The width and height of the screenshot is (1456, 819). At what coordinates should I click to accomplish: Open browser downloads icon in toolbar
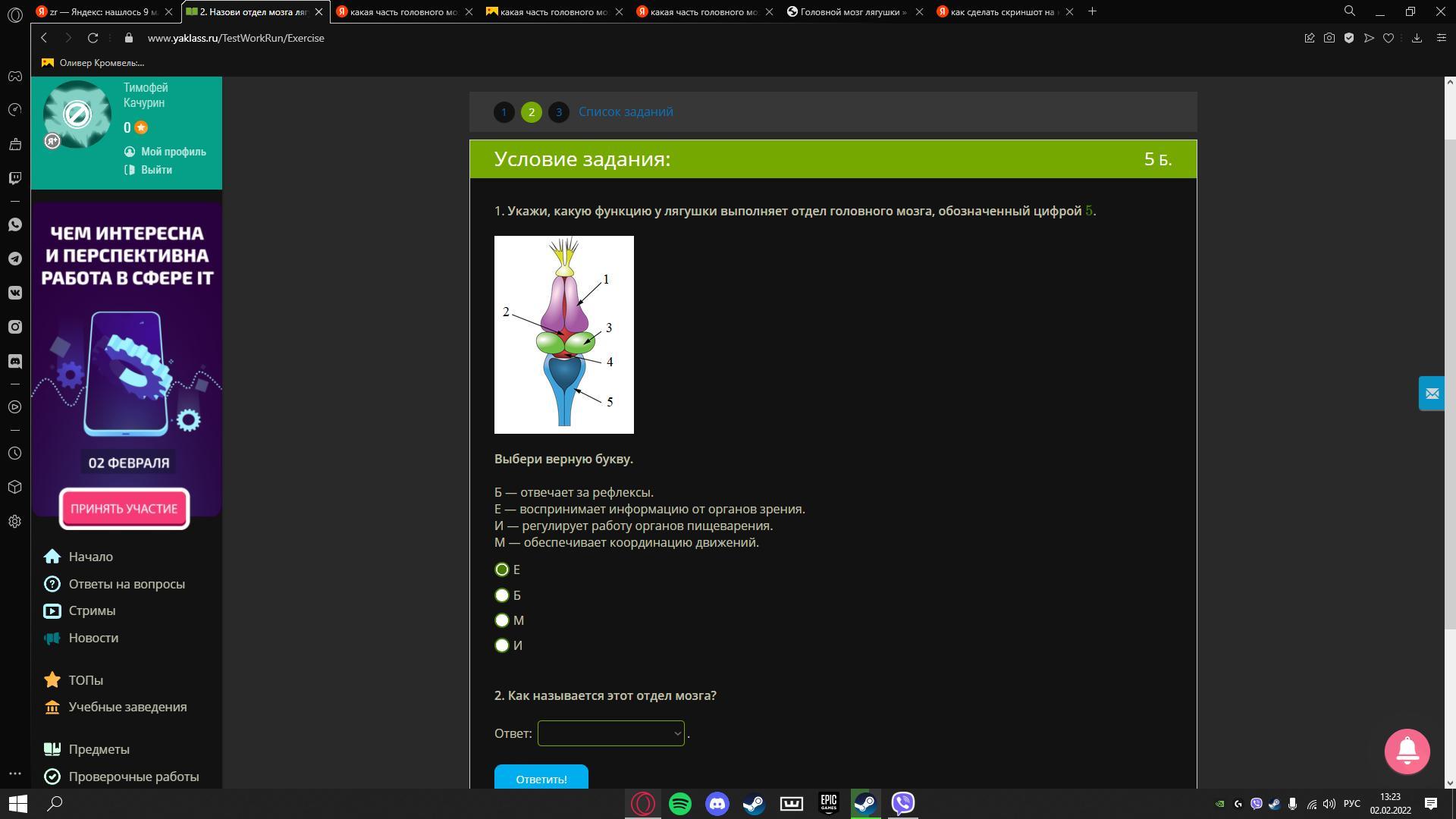tap(1416, 38)
